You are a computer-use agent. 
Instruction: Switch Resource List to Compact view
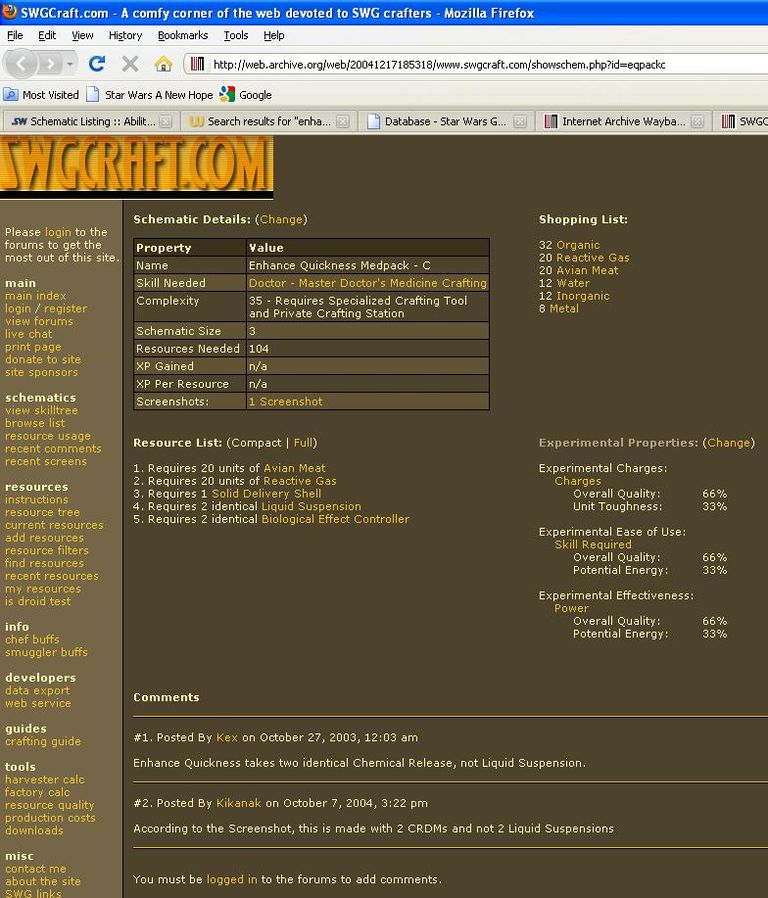pos(255,442)
